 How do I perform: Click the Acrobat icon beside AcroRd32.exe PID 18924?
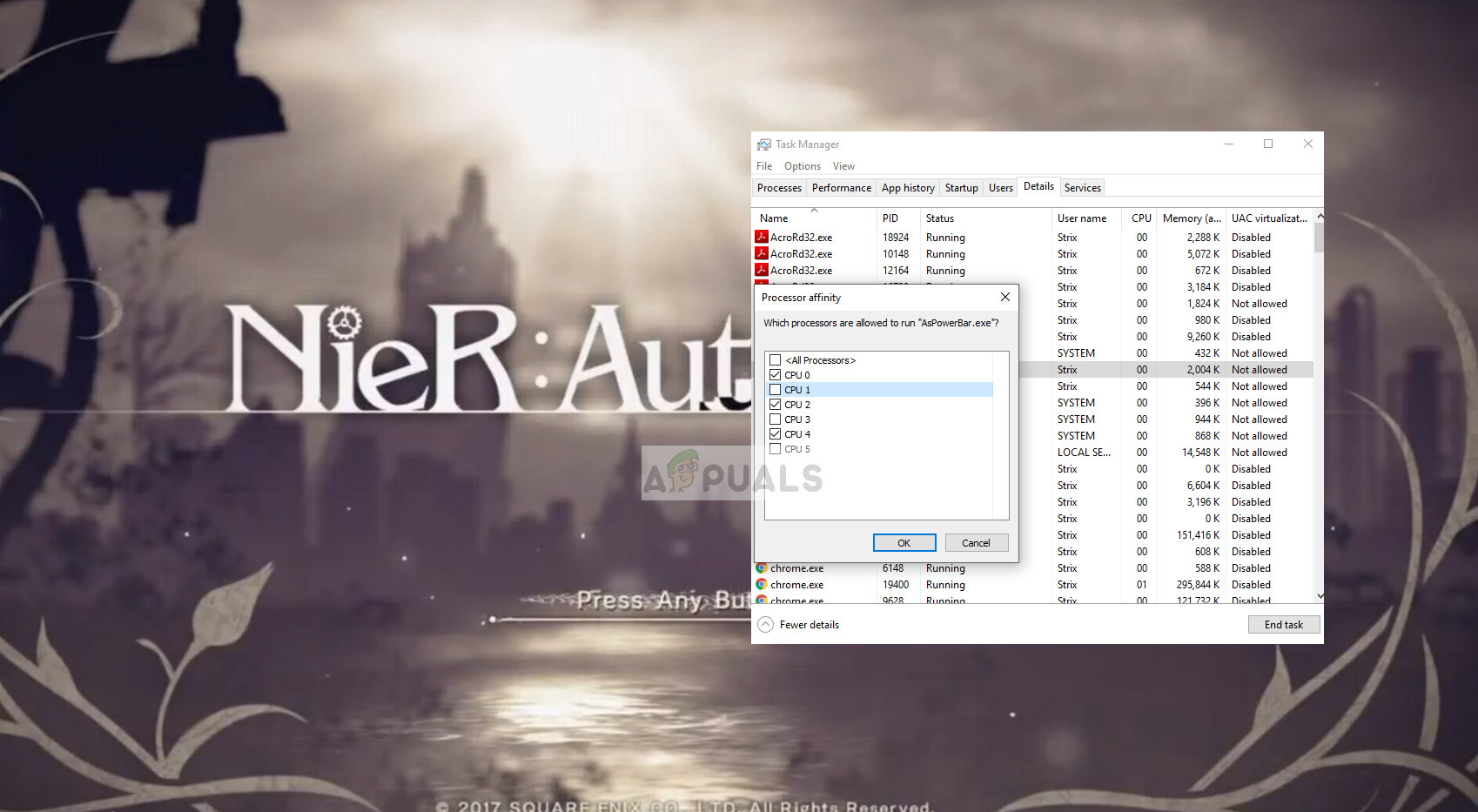point(762,237)
